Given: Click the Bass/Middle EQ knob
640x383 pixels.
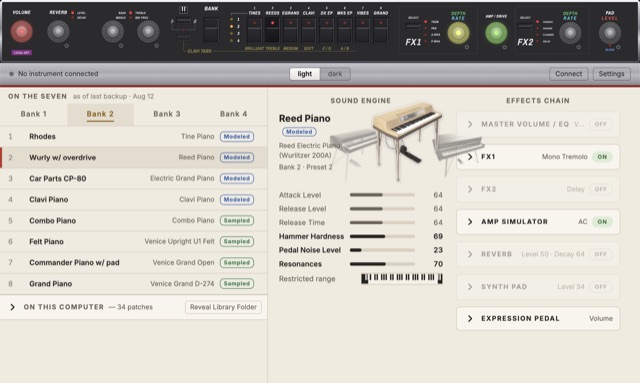Looking at the screenshot, I should click(x=113, y=31).
